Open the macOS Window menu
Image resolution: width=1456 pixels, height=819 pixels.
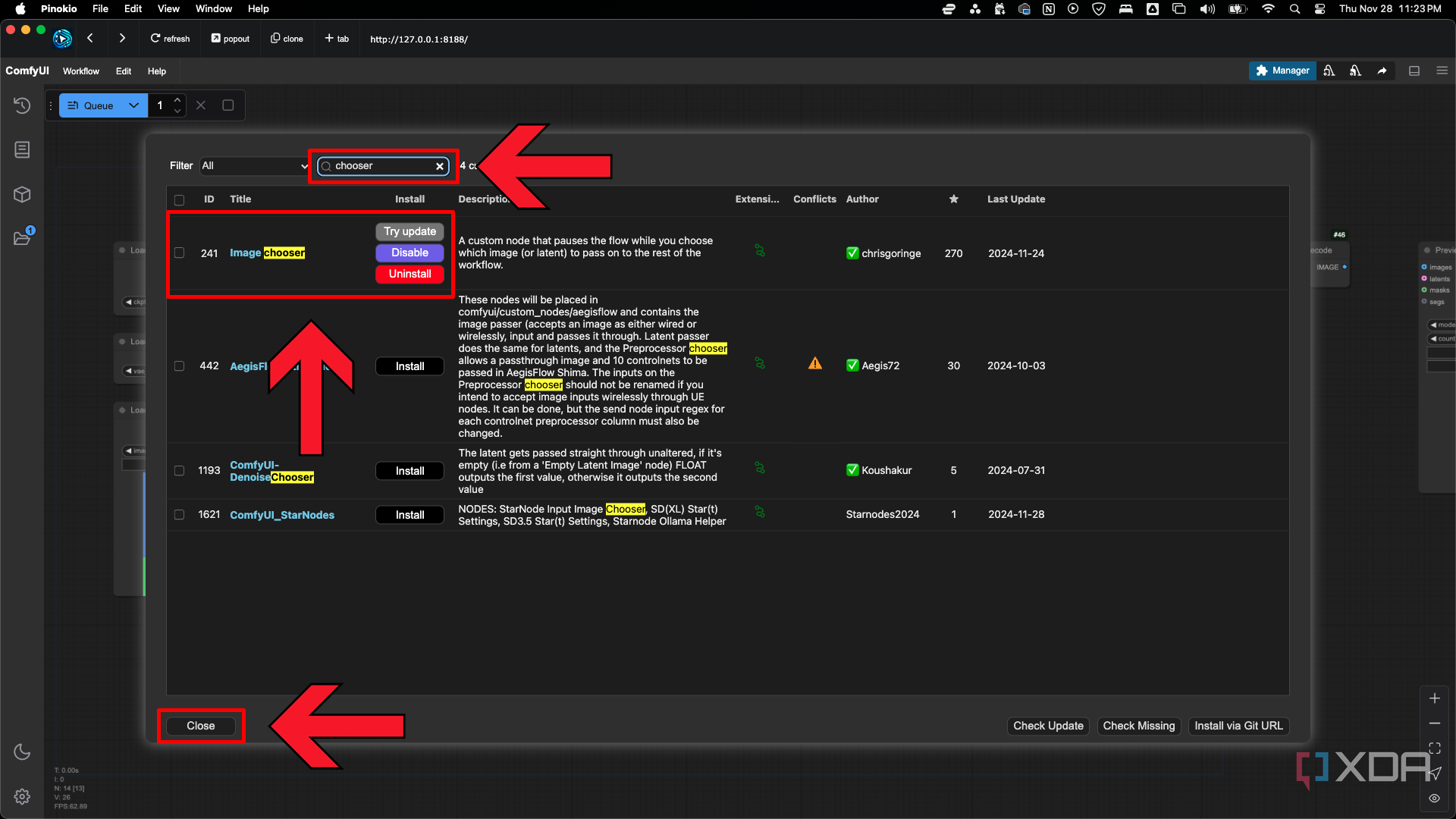[x=214, y=9]
